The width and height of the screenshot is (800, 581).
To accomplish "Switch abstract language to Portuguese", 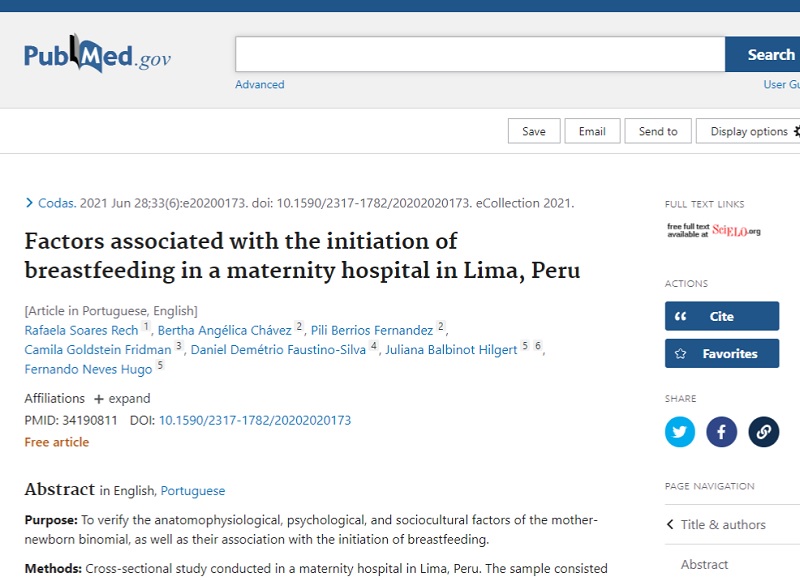I will [x=193, y=491].
